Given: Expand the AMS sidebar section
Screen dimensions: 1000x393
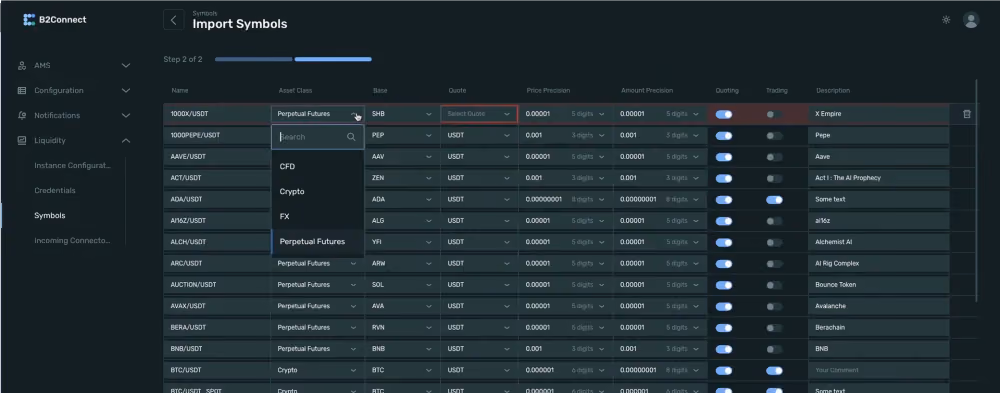Looking at the screenshot, I should coord(126,66).
